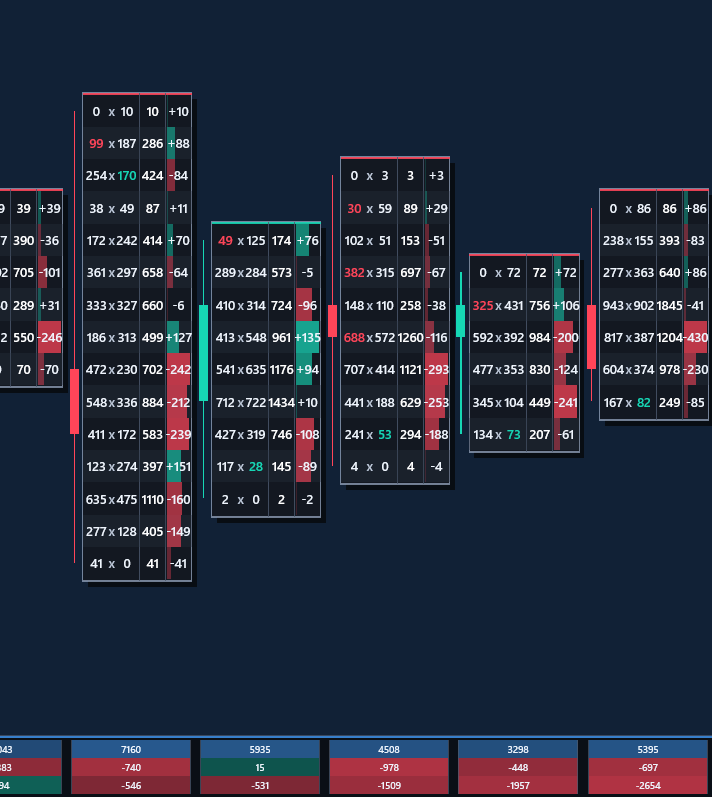Click the 99 x 187 bid-ask cell
Screen dimensions: 712x797
point(111,143)
